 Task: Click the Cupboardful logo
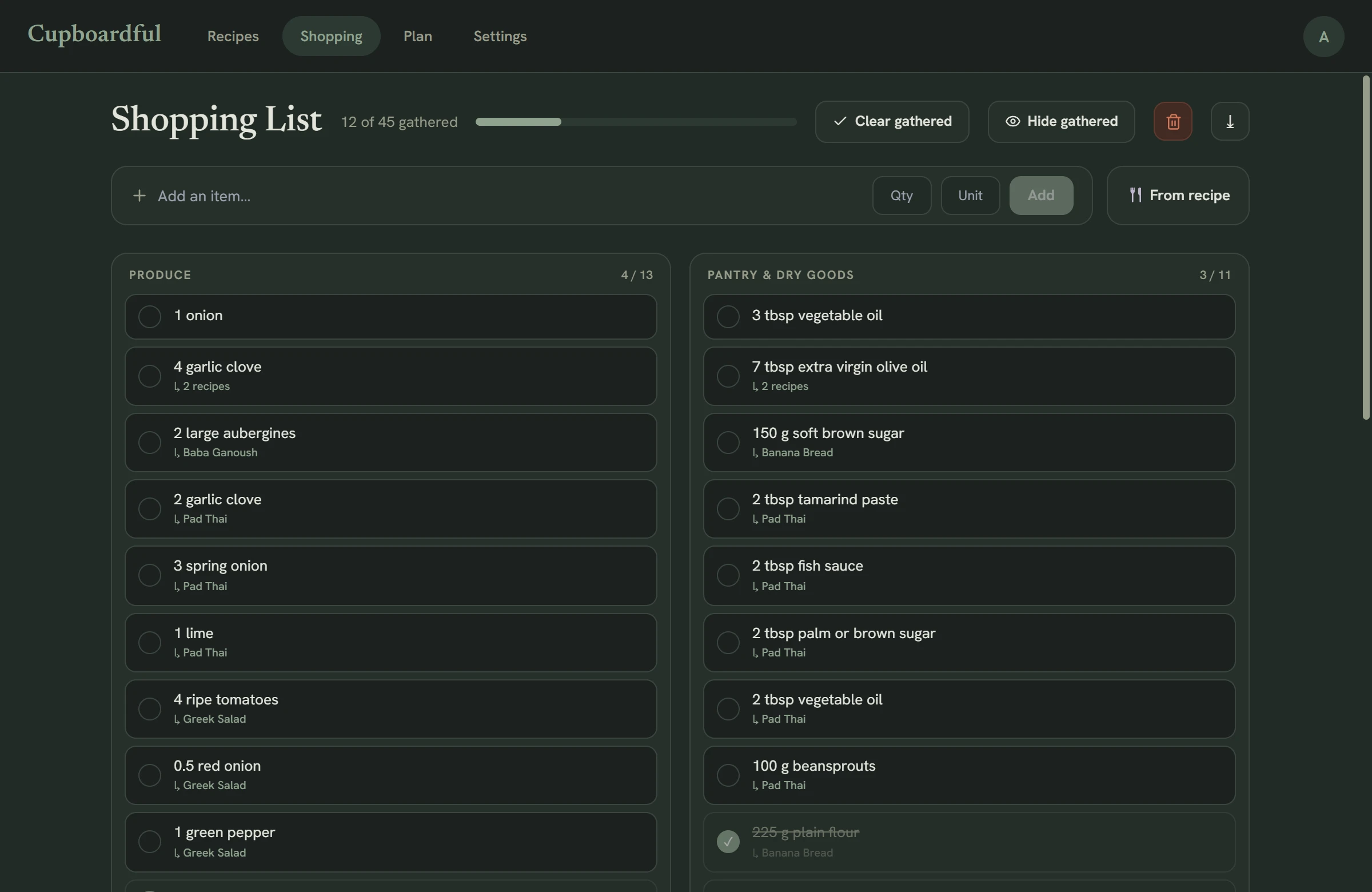pos(94,34)
